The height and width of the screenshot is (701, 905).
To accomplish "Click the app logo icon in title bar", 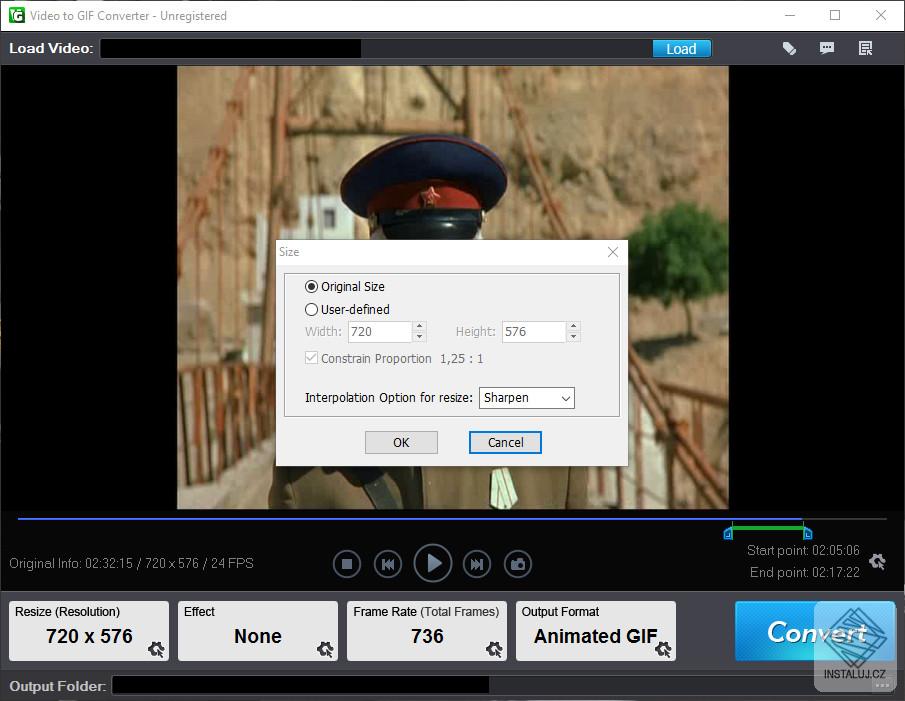I will point(17,16).
